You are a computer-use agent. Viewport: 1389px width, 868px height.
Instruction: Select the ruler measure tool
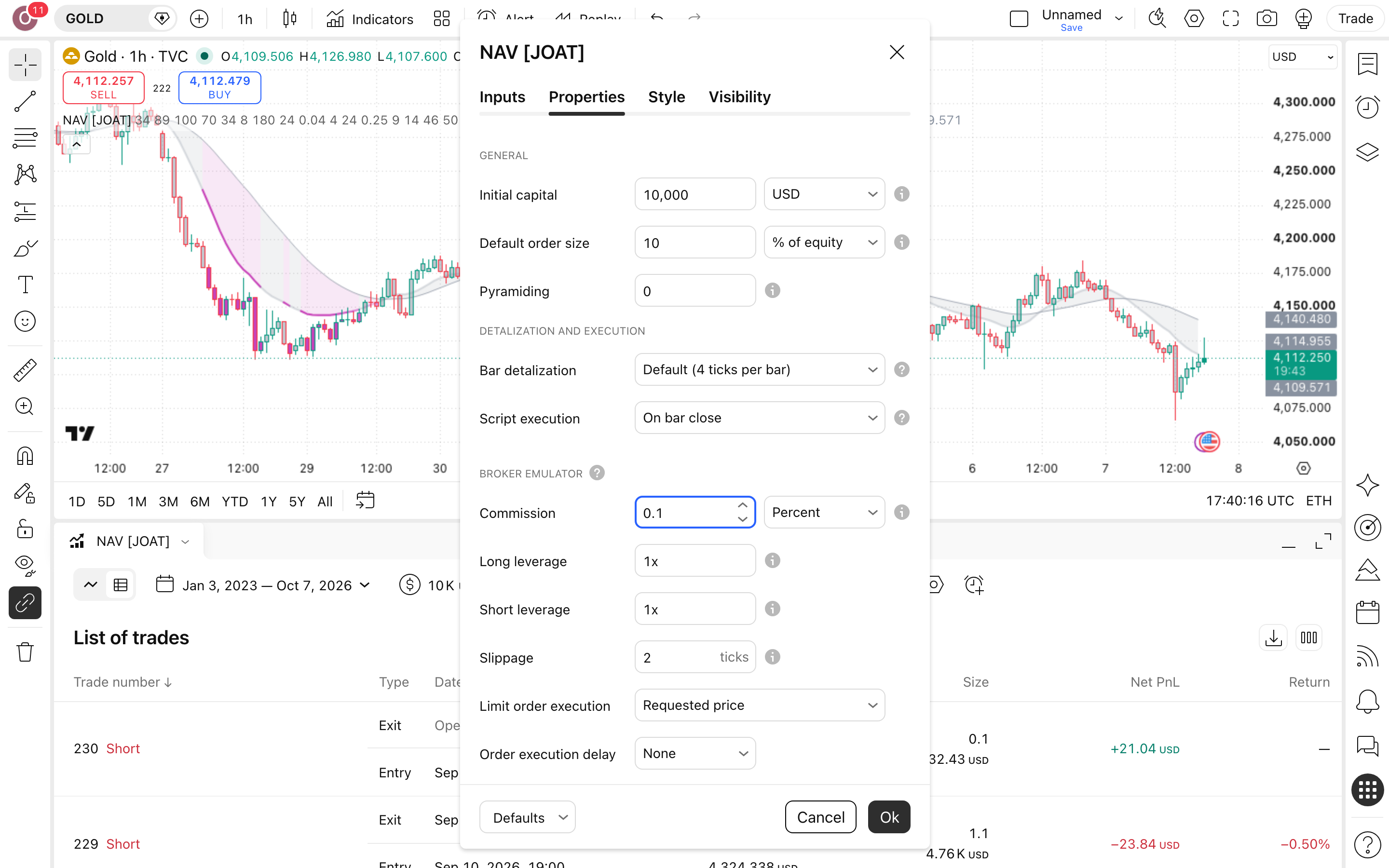tap(25, 370)
